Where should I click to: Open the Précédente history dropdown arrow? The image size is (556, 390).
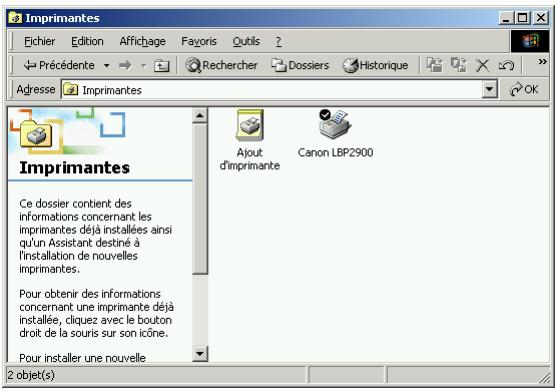click(106, 66)
